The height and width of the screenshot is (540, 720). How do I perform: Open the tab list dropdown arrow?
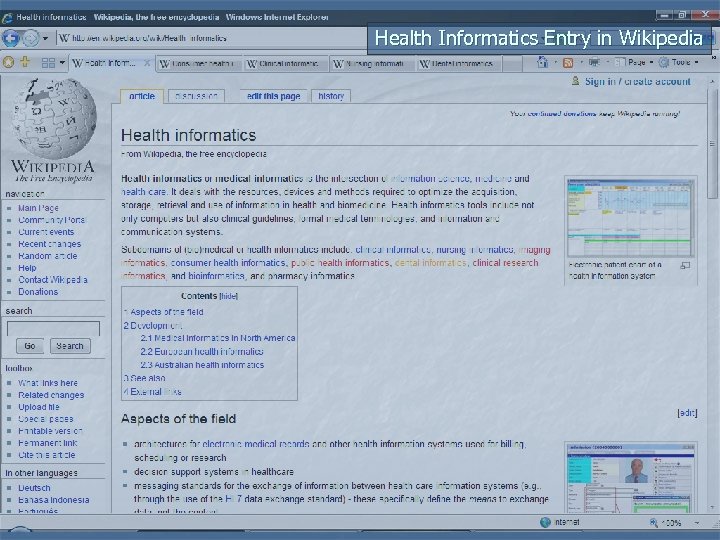(62, 62)
